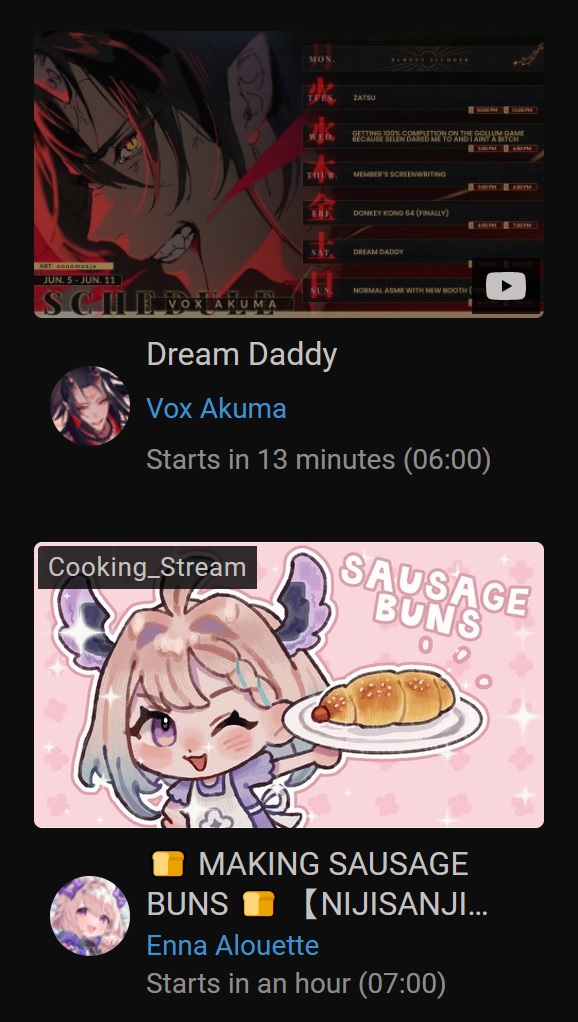This screenshot has width=578, height=1022.
Task: Open the Vox Akuma channel link
Action: click(216, 409)
